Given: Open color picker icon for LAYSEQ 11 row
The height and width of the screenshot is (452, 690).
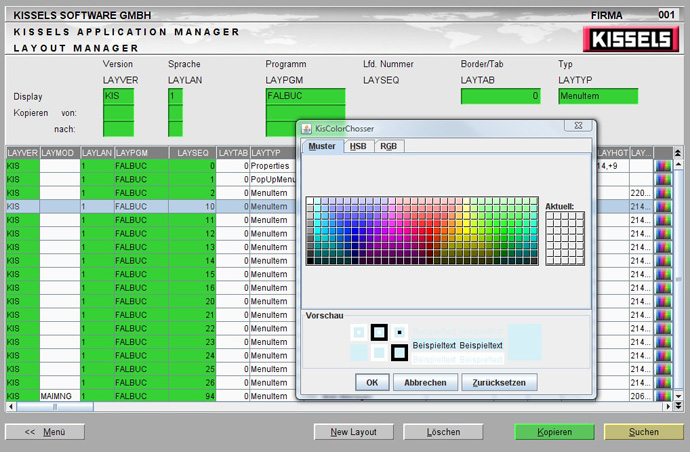Looking at the screenshot, I should (663, 220).
